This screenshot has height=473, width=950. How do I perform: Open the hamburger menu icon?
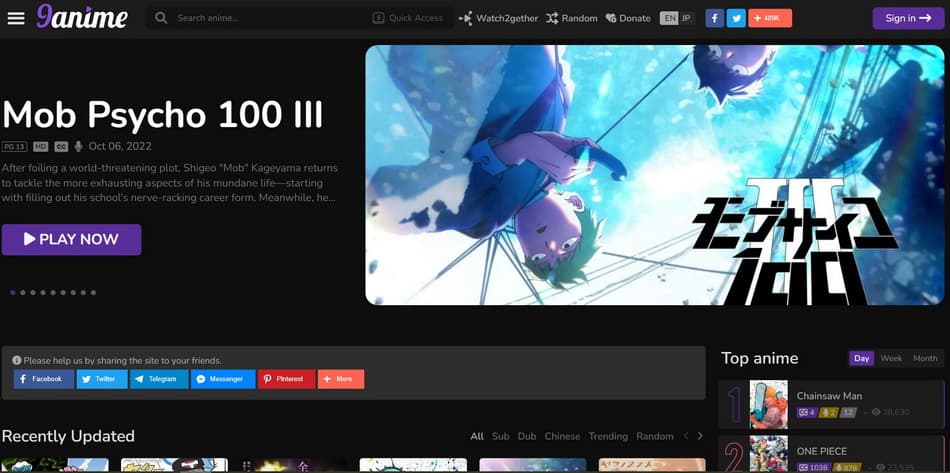tap(16, 18)
